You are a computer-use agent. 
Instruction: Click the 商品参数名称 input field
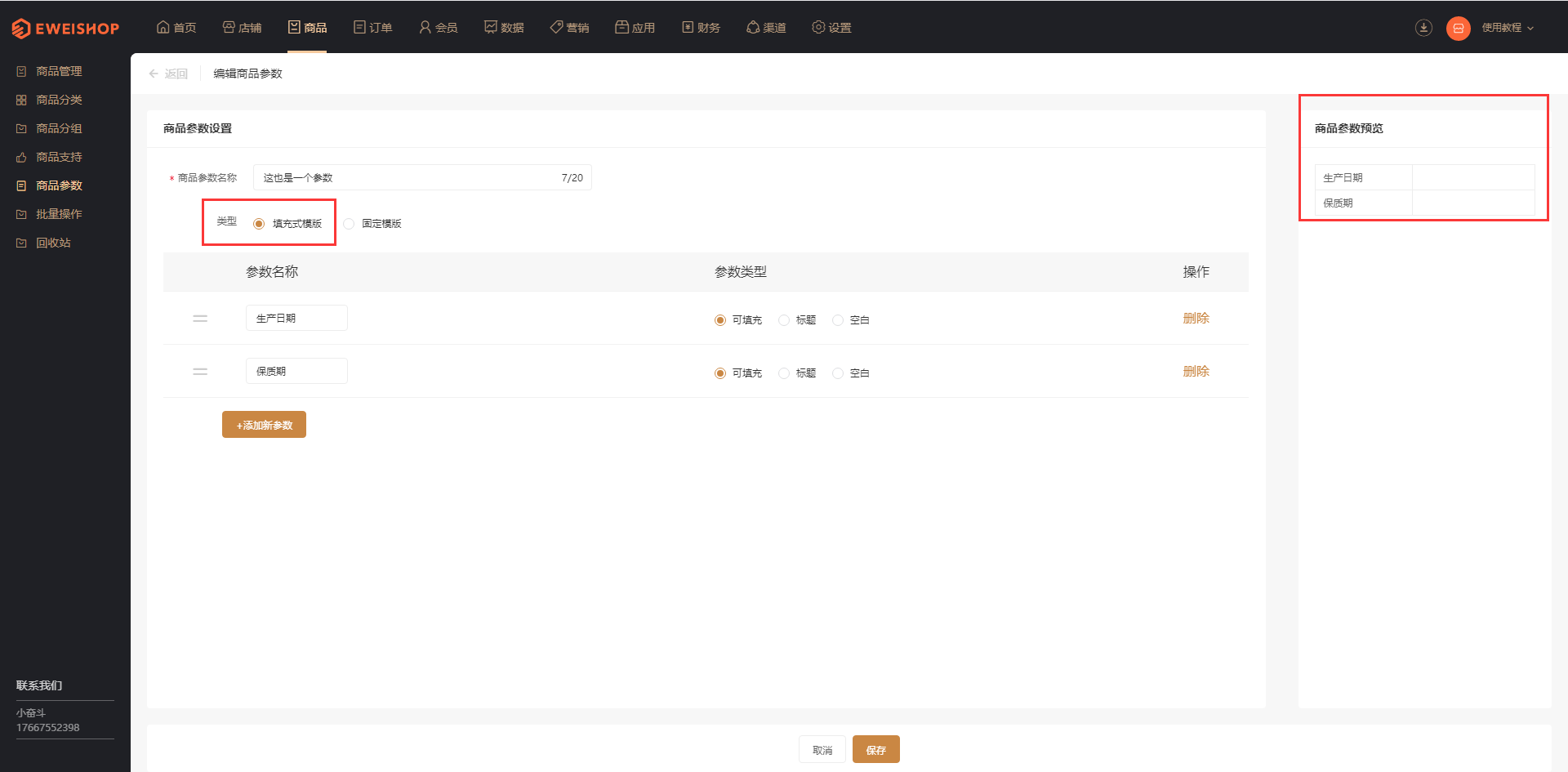pyautogui.click(x=422, y=177)
